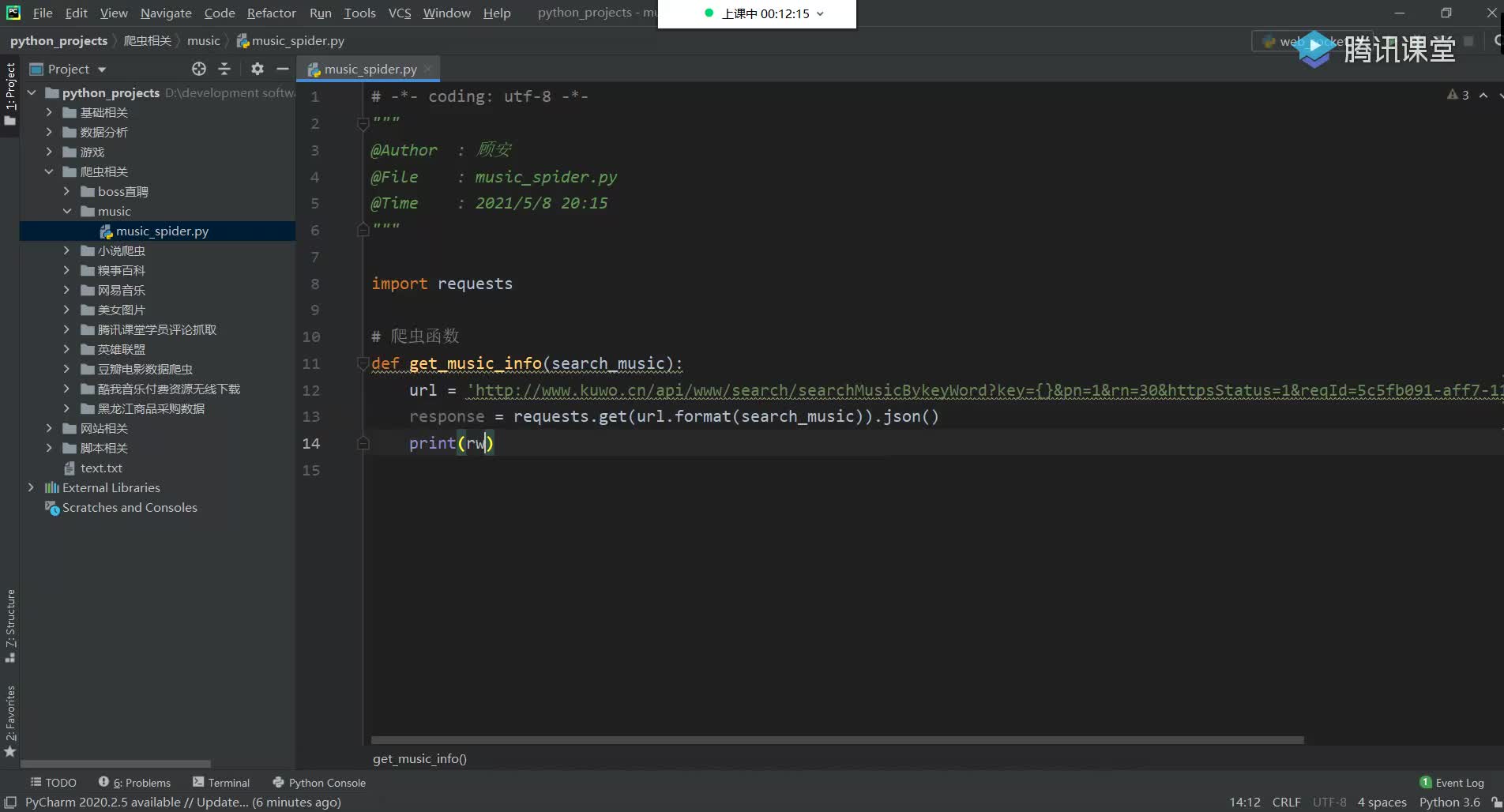This screenshot has height=812, width=1504.
Task: Click the 爬虫相关 breadcrumb
Action: 147,40
